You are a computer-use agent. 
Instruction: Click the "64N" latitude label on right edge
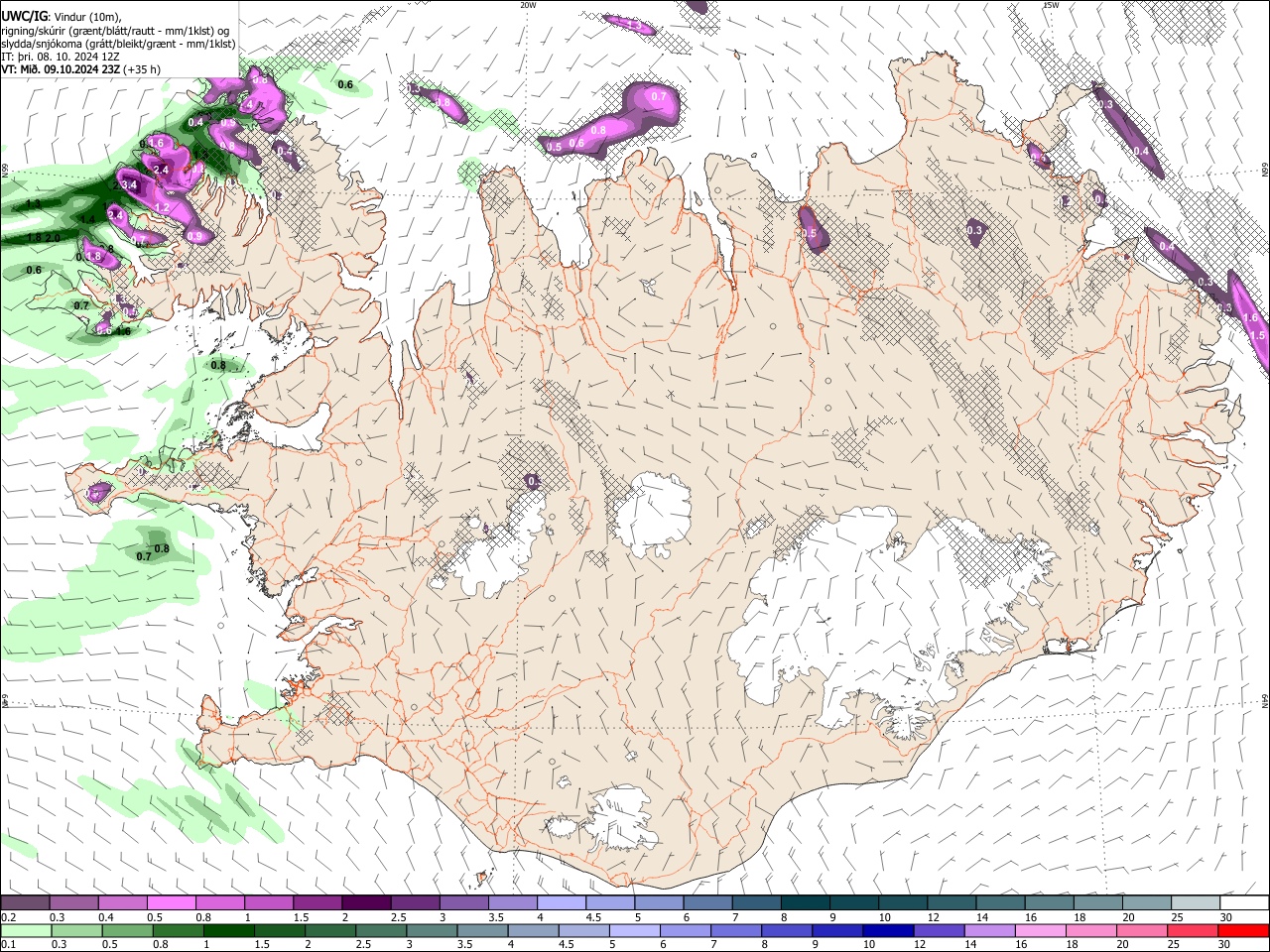click(x=1265, y=701)
